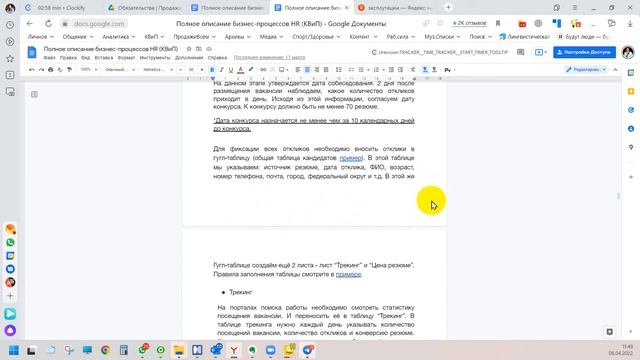The height and width of the screenshot is (360, 640).
Task: Open the text color picker
Action: click(240, 70)
